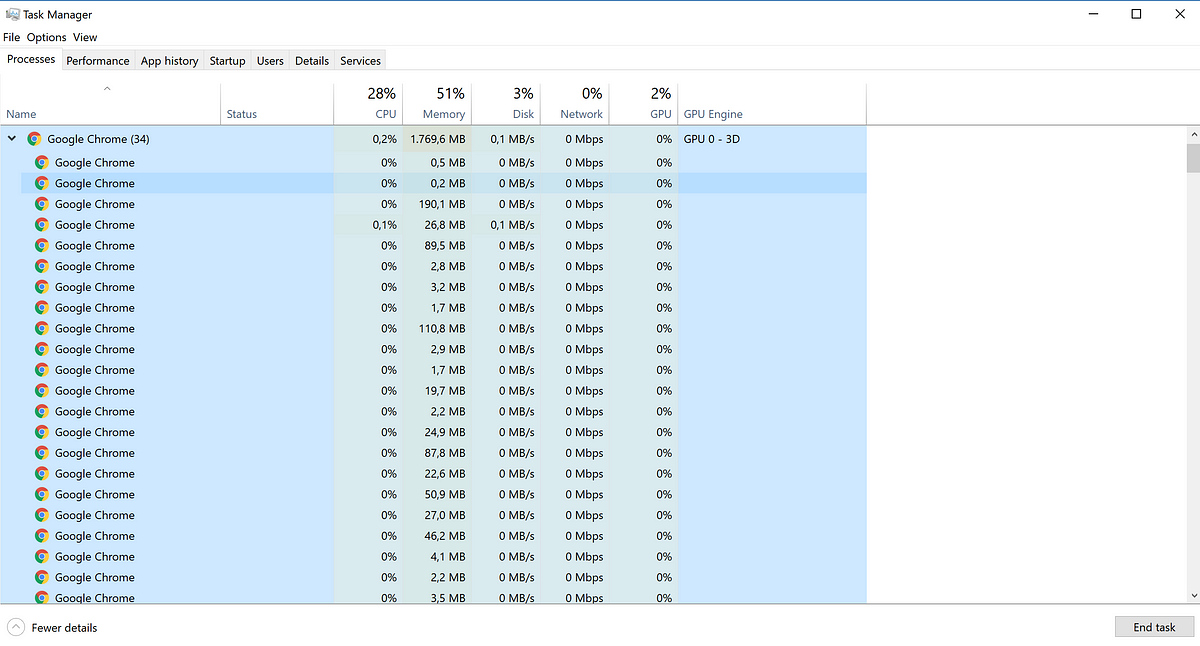Select the Chrome icon in the 2,8 MB row

[42, 266]
